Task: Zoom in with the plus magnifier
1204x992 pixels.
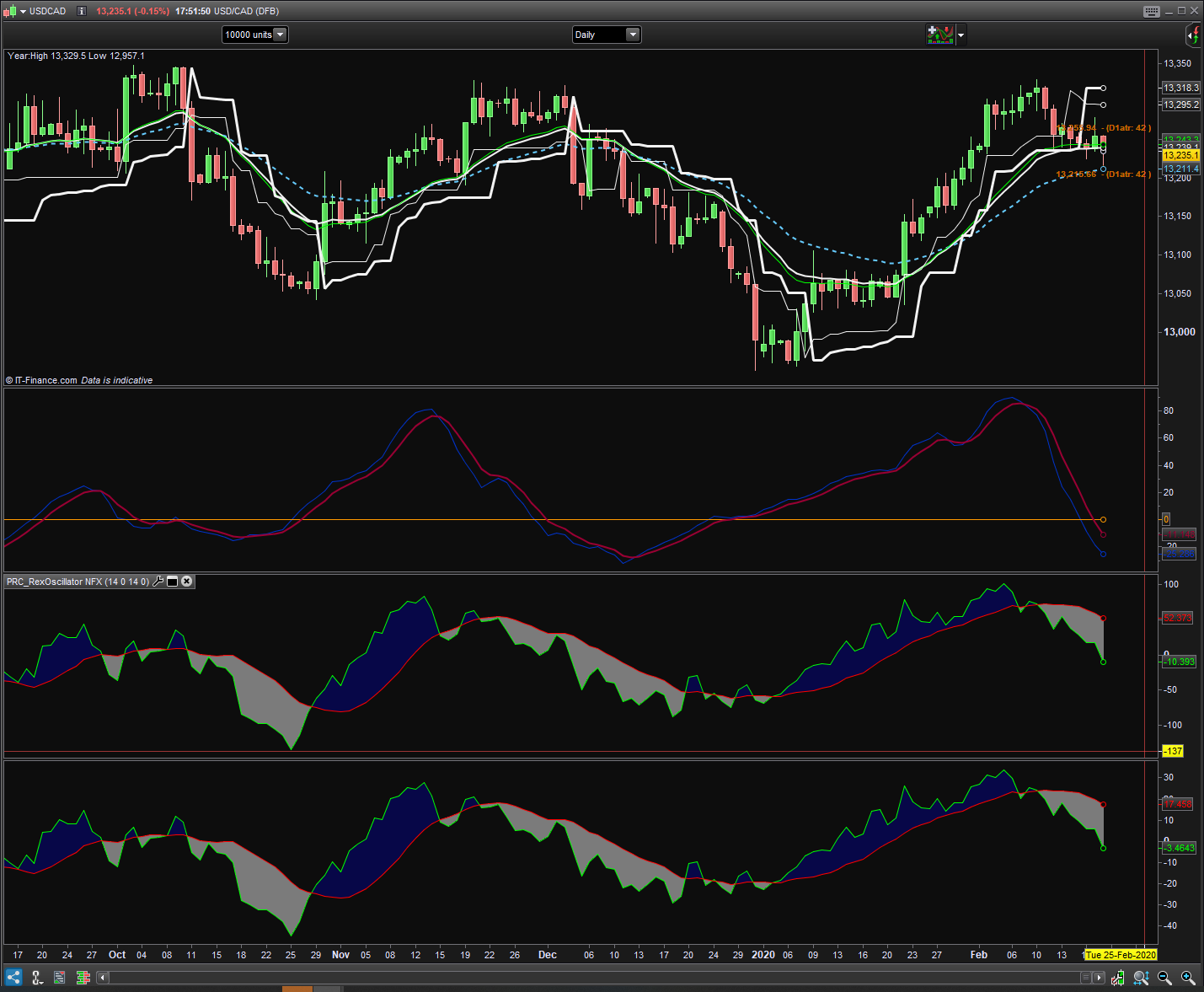Action: tap(1188, 978)
